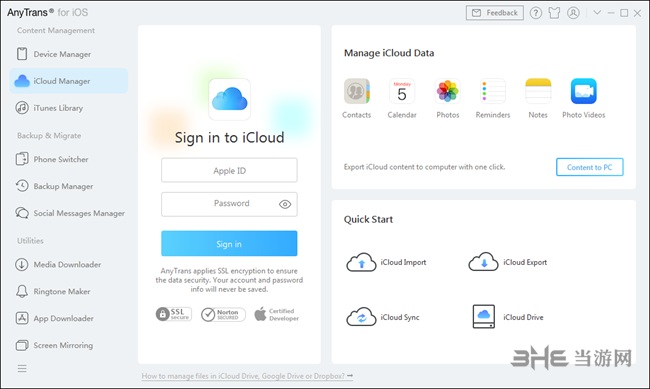Click the "Manage iCloud Data" heading
The image size is (650, 389).
click(x=389, y=53)
